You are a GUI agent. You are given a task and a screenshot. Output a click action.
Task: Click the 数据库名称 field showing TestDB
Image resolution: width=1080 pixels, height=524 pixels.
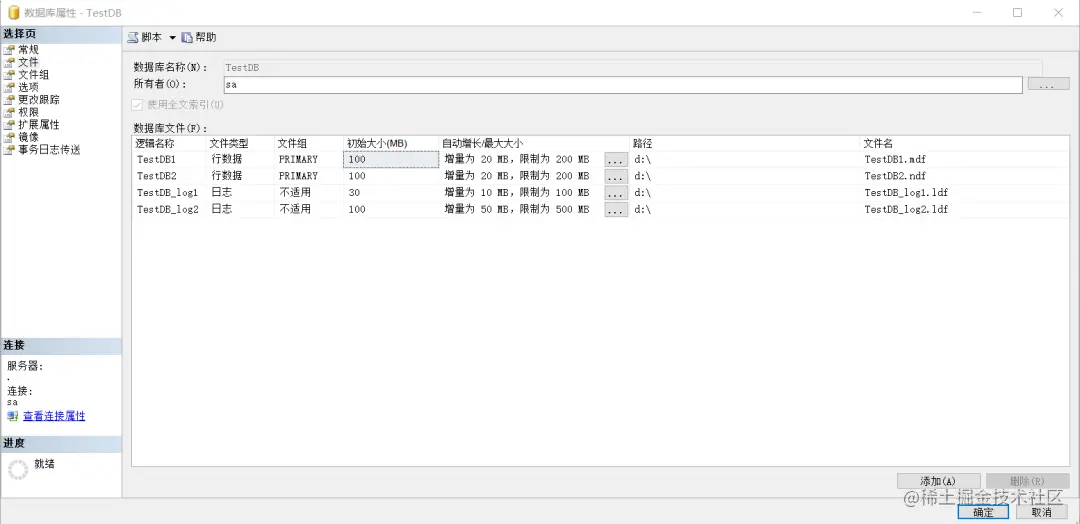tap(633, 67)
